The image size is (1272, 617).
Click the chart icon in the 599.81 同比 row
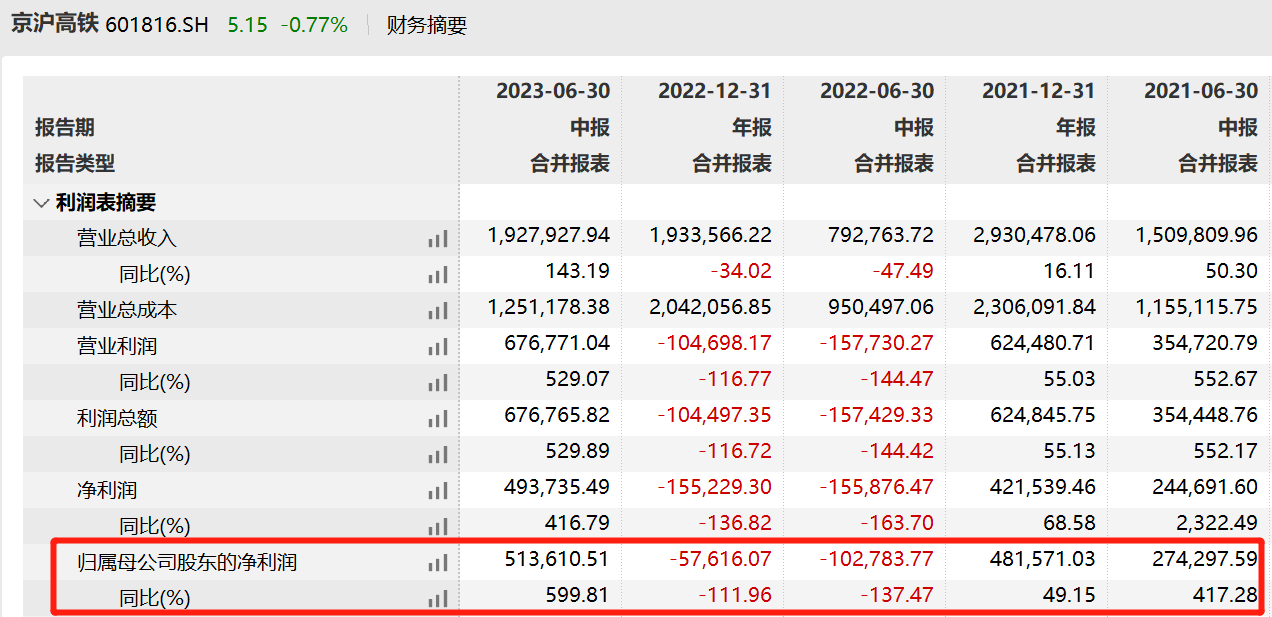tap(437, 598)
